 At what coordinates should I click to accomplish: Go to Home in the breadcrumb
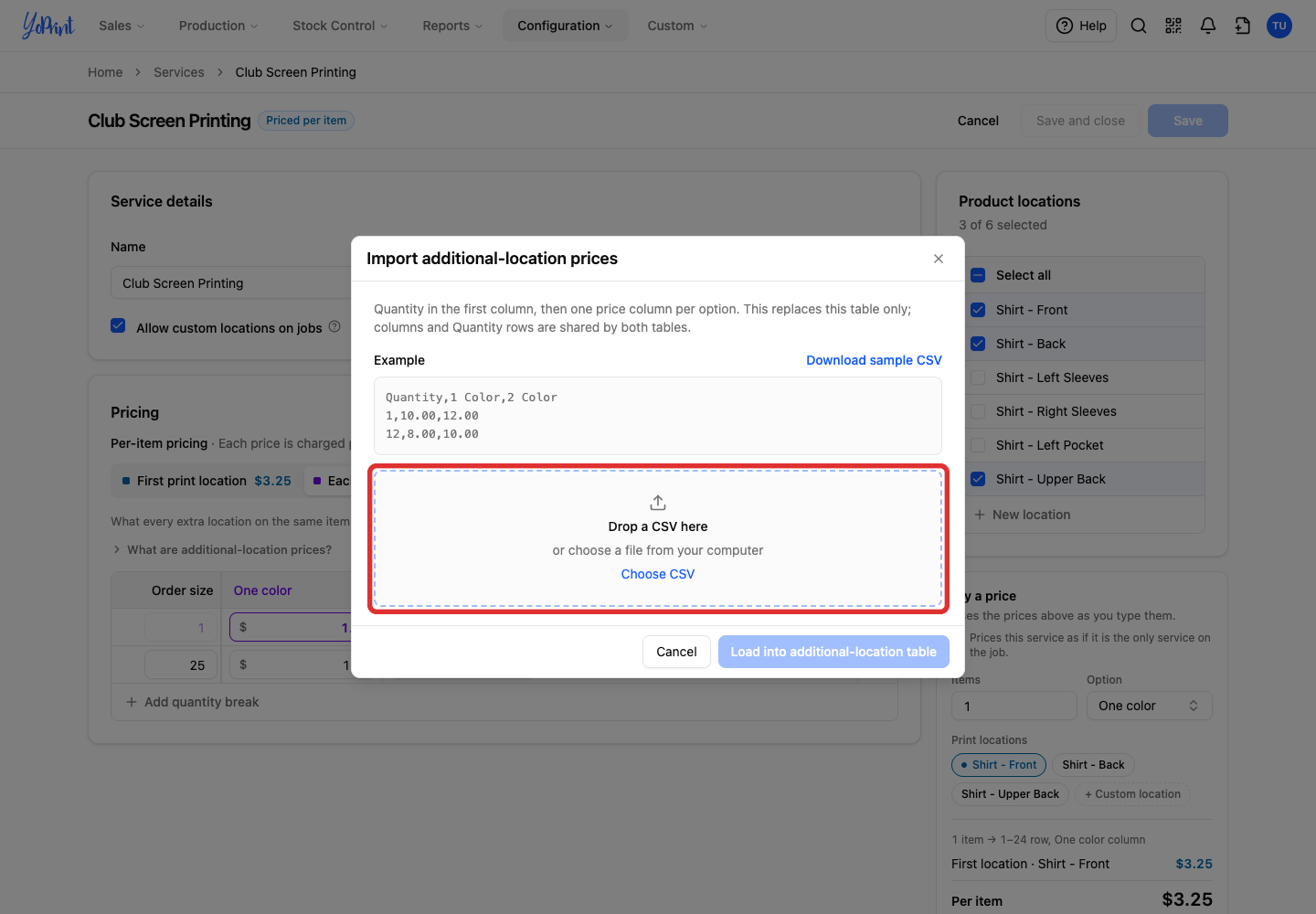(x=105, y=72)
